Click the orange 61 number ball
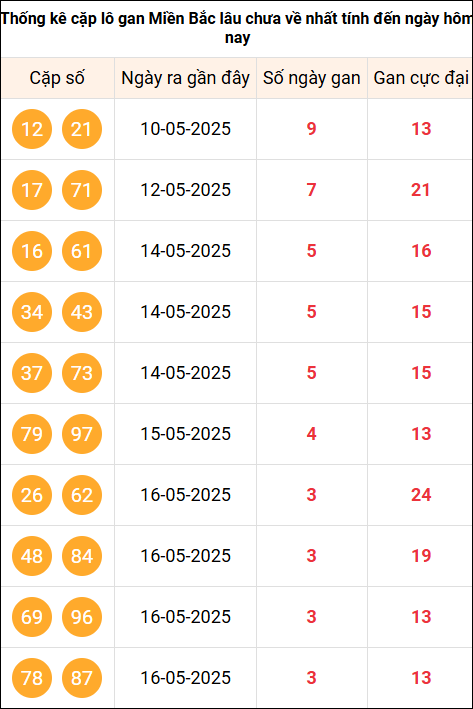Screen dimensions: 473x709 pos(82,251)
